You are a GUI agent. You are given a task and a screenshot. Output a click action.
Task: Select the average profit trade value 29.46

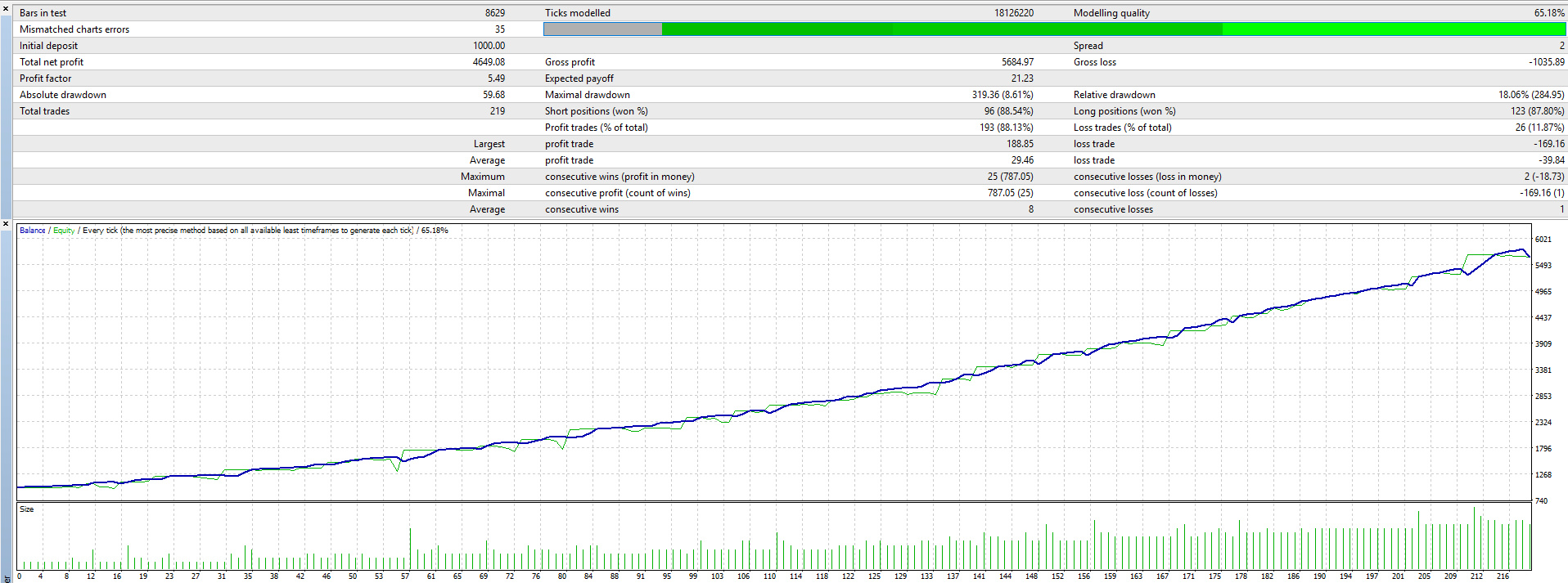(1022, 160)
